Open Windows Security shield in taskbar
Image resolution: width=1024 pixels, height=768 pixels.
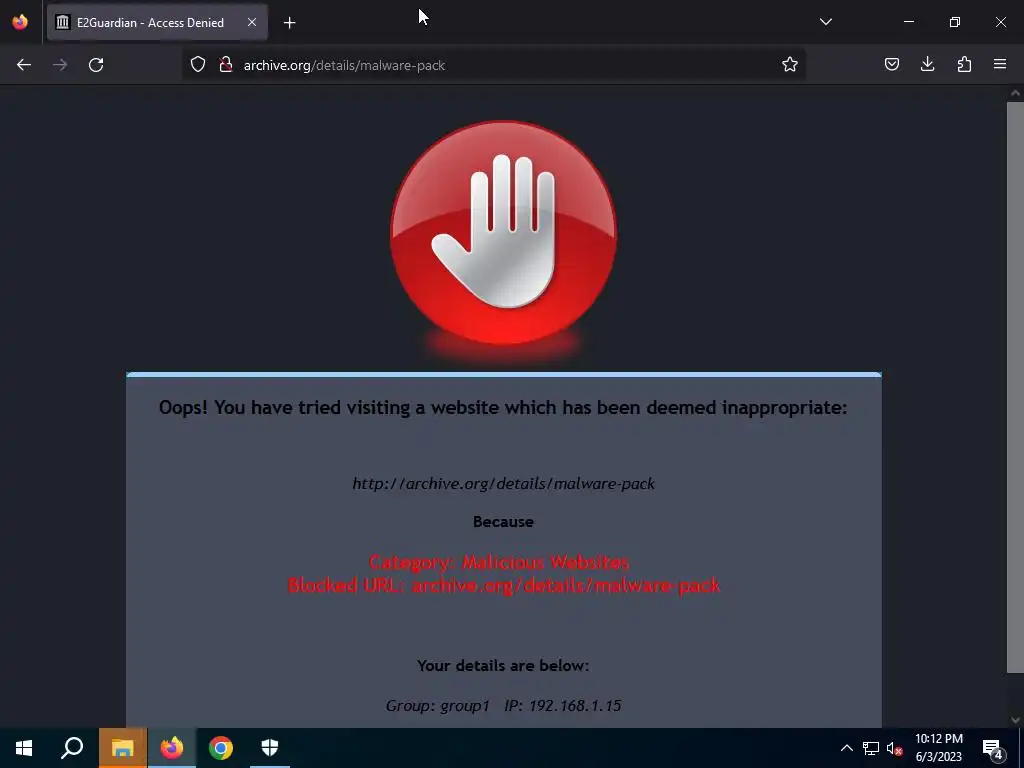pyautogui.click(x=270, y=748)
